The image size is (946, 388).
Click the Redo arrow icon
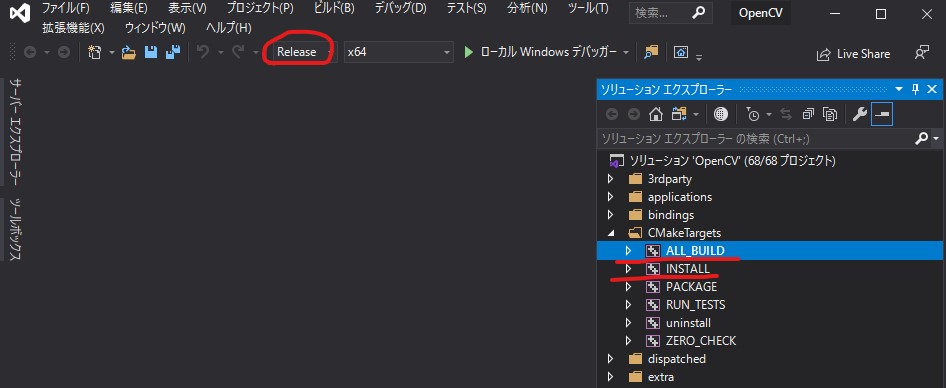tap(238, 52)
